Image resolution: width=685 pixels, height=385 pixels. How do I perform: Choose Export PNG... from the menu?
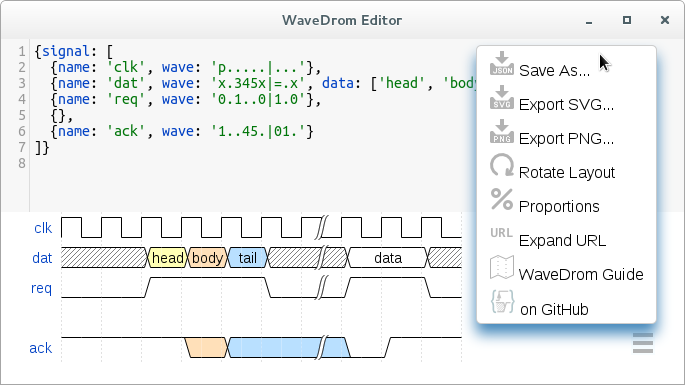(566, 139)
